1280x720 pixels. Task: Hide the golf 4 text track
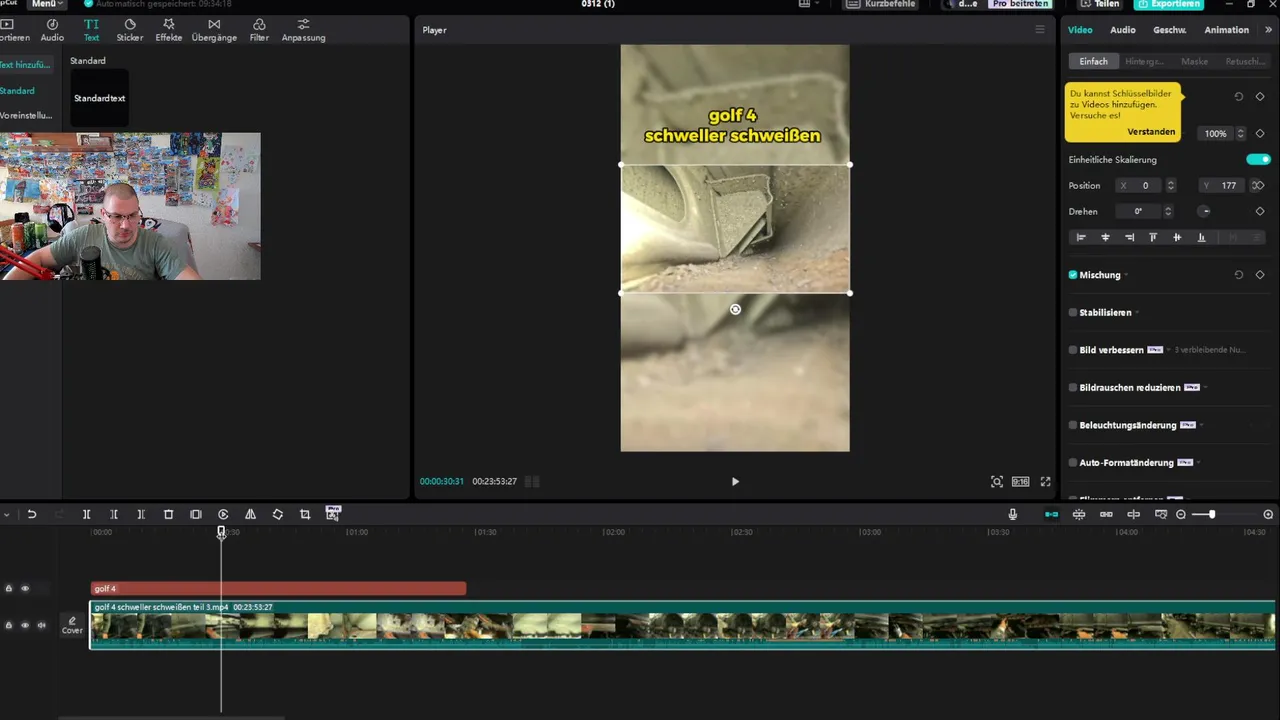(25, 589)
